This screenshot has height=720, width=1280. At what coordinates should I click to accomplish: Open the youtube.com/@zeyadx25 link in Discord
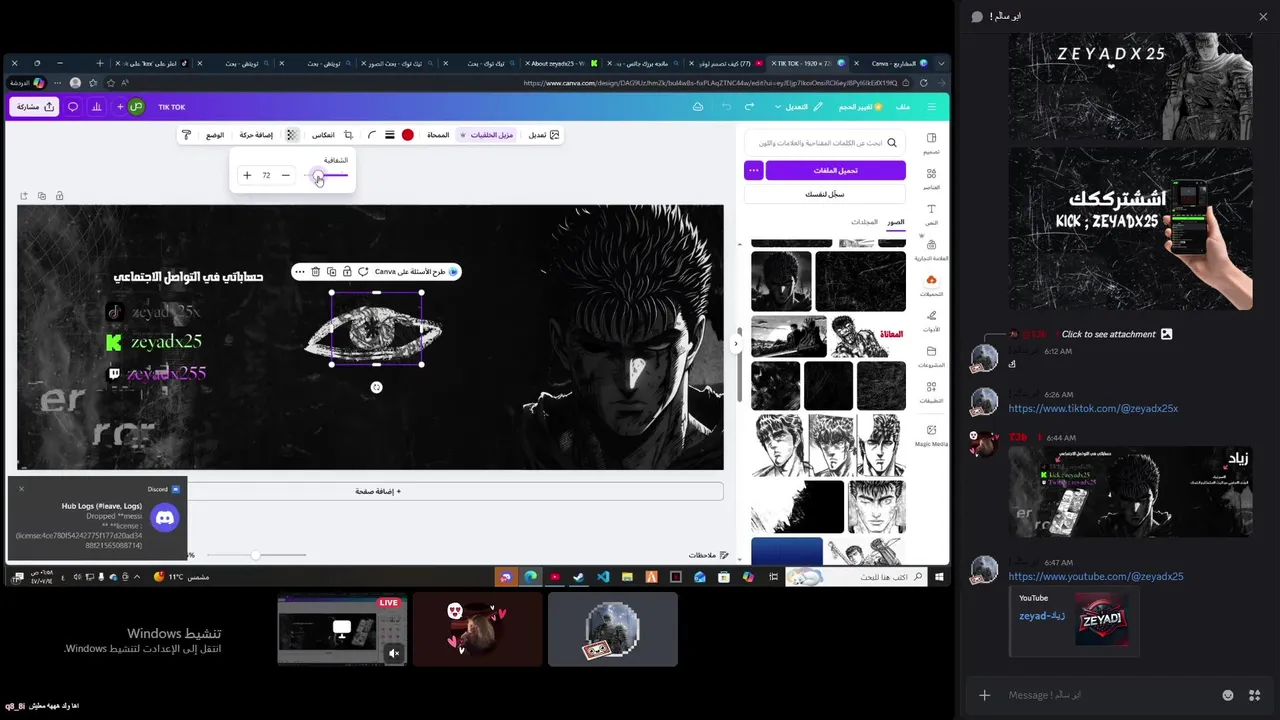pyautogui.click(x=1096, y=576)
